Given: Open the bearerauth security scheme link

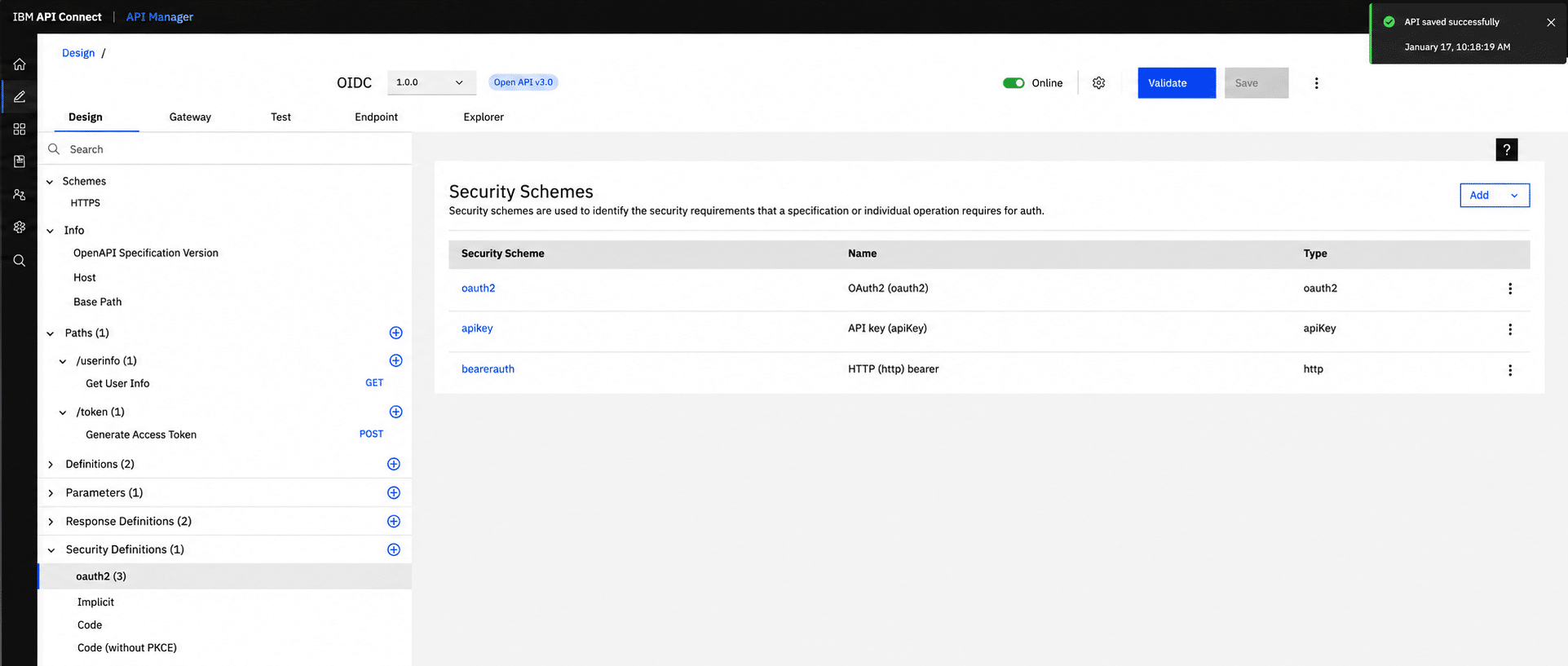Looking at the screenshot, I should click(x=488, y=368).
